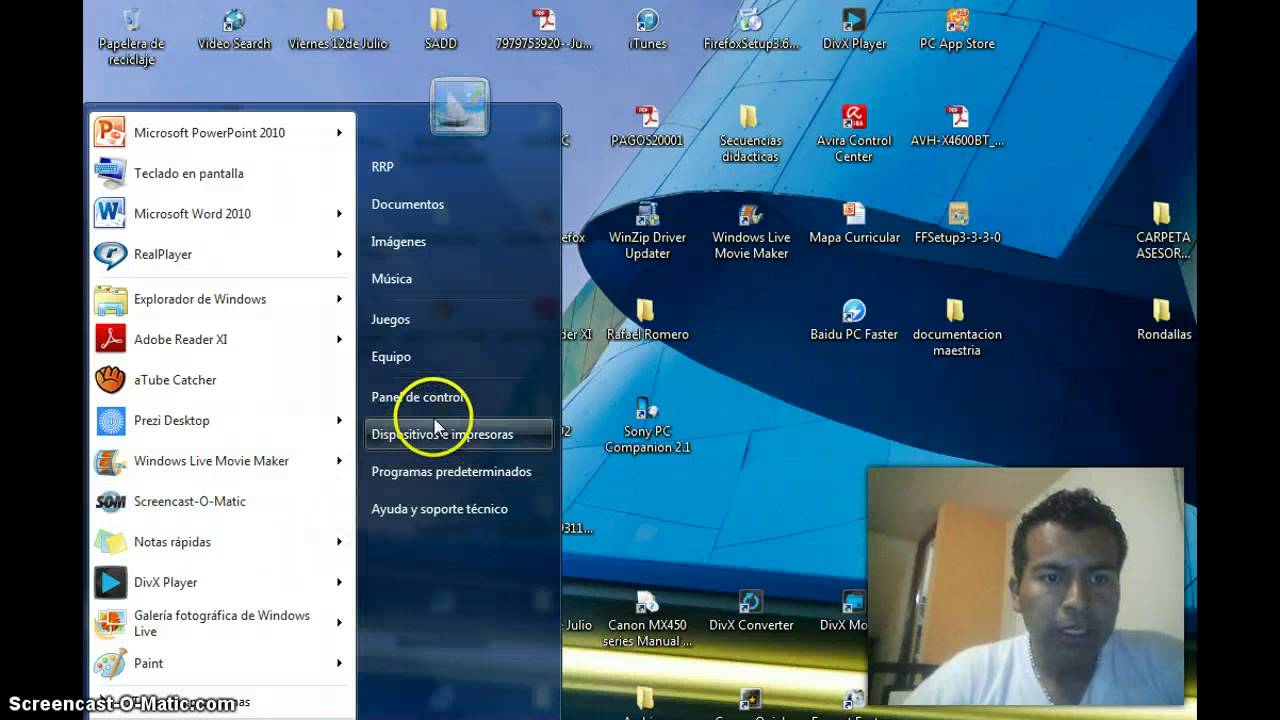The height and width of the screenshot is (720, 1280).
Task: Select the SADD folder on desktop
Action: (x=440, y=29)
